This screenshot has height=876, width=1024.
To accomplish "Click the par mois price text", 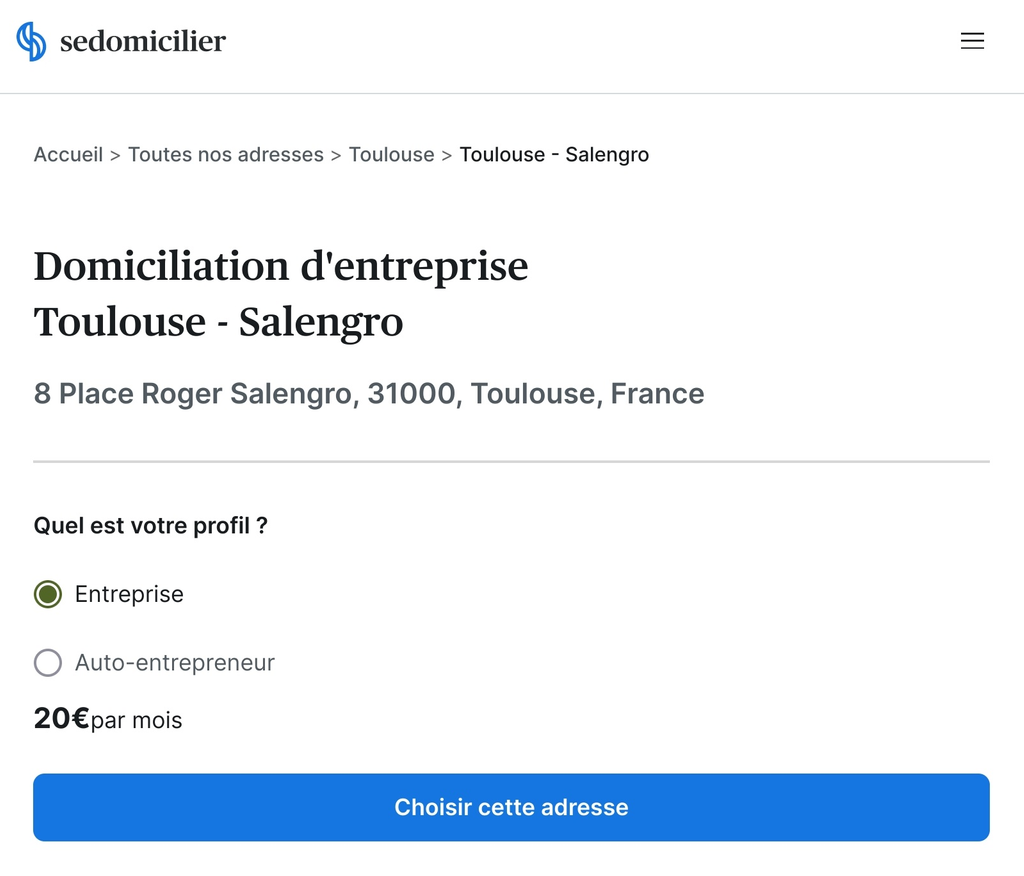I will tap(136, 721).
